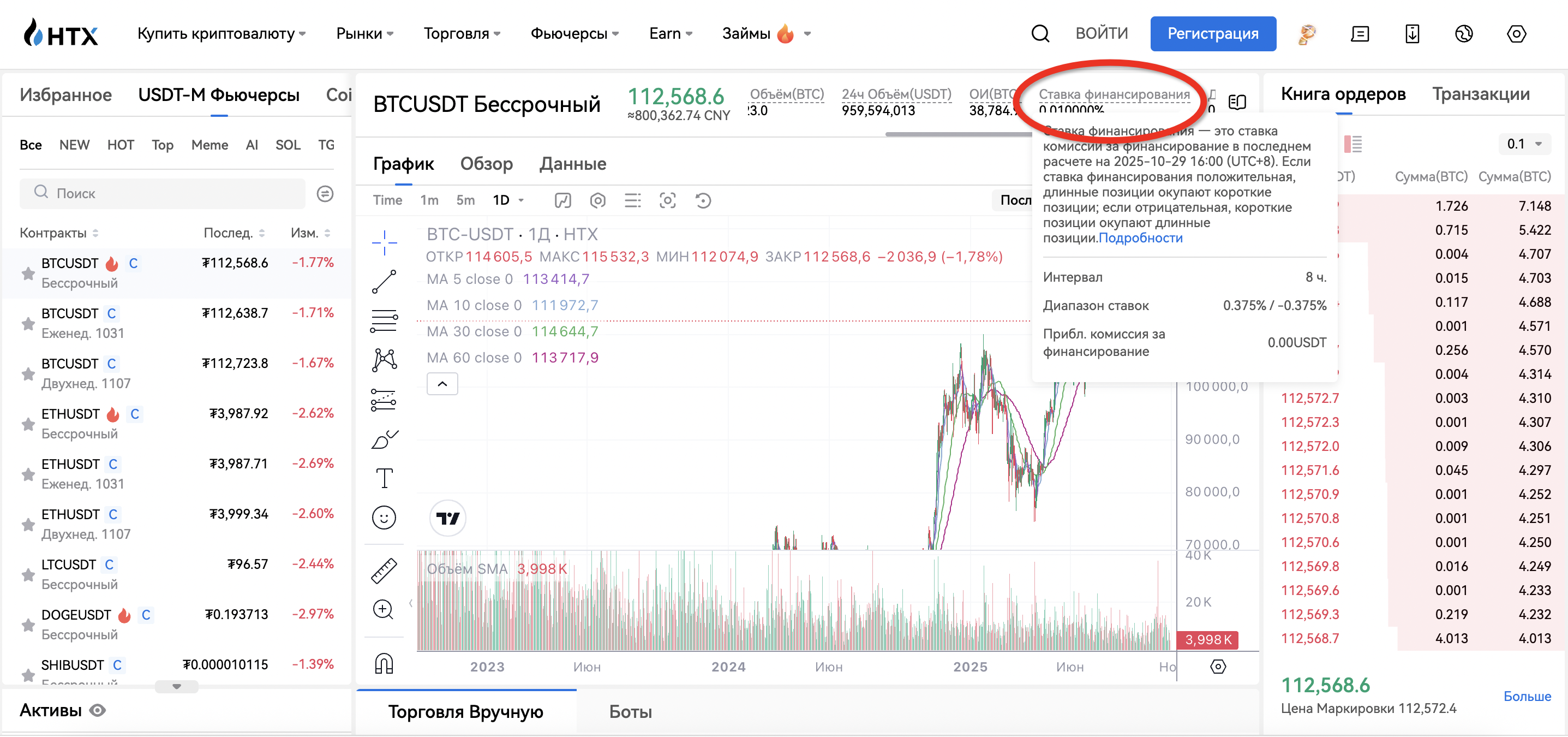
Task: Open the Обзор tab
Action: [486, 163]
